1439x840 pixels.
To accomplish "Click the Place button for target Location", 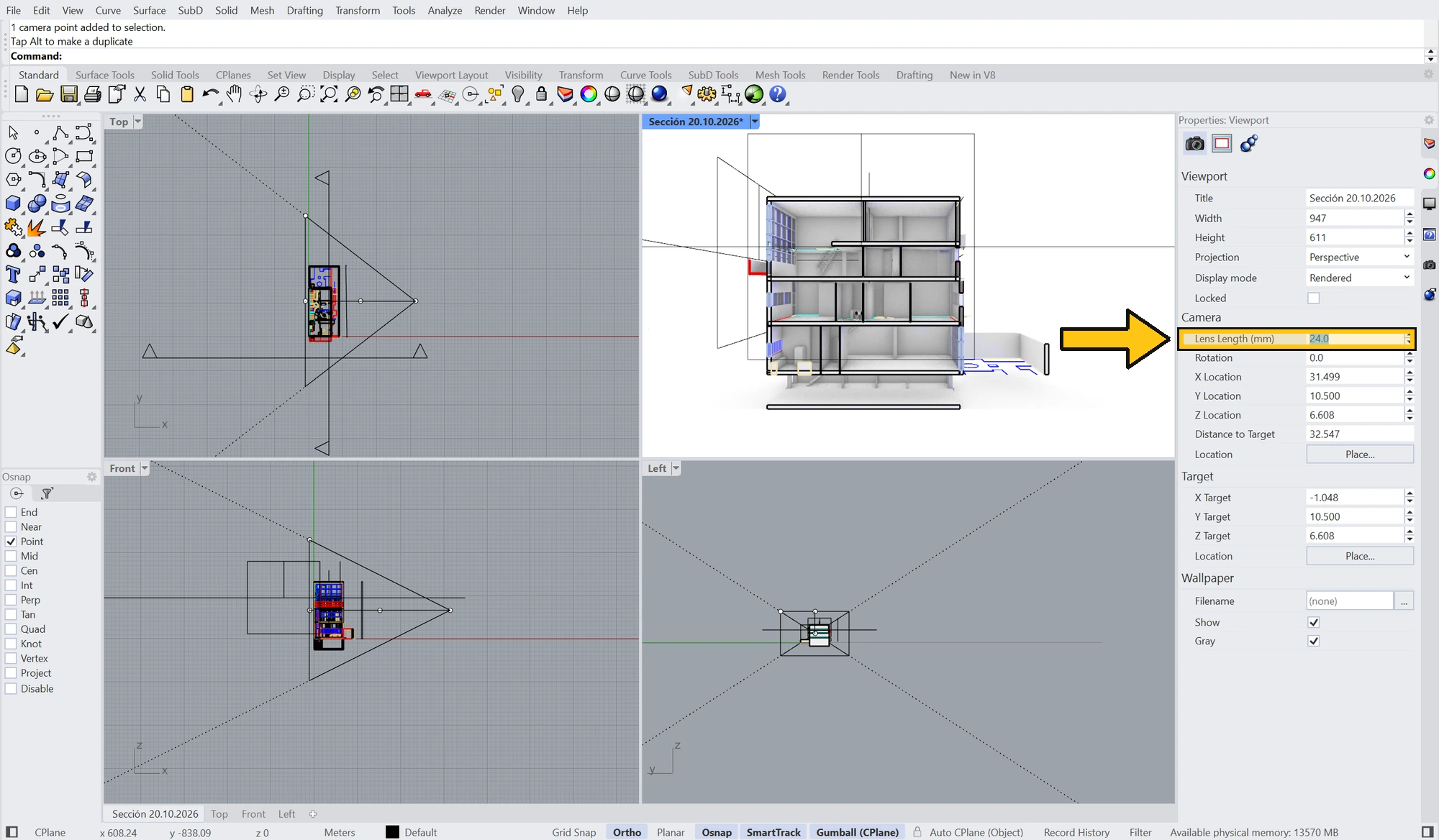I will pos(1360,556).
